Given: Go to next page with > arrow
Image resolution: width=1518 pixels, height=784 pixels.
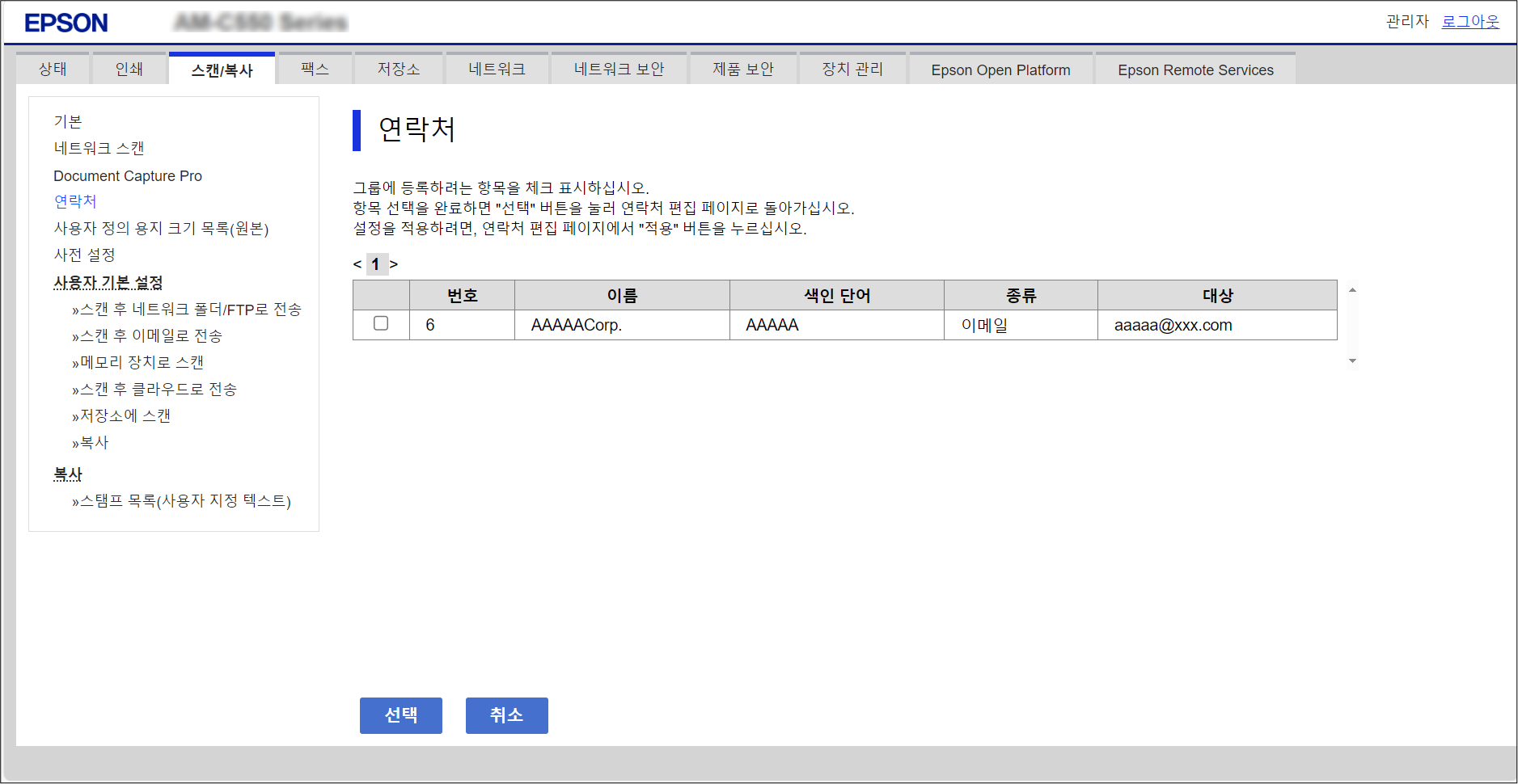Looking at the screenshot, I should pos(394,264).
